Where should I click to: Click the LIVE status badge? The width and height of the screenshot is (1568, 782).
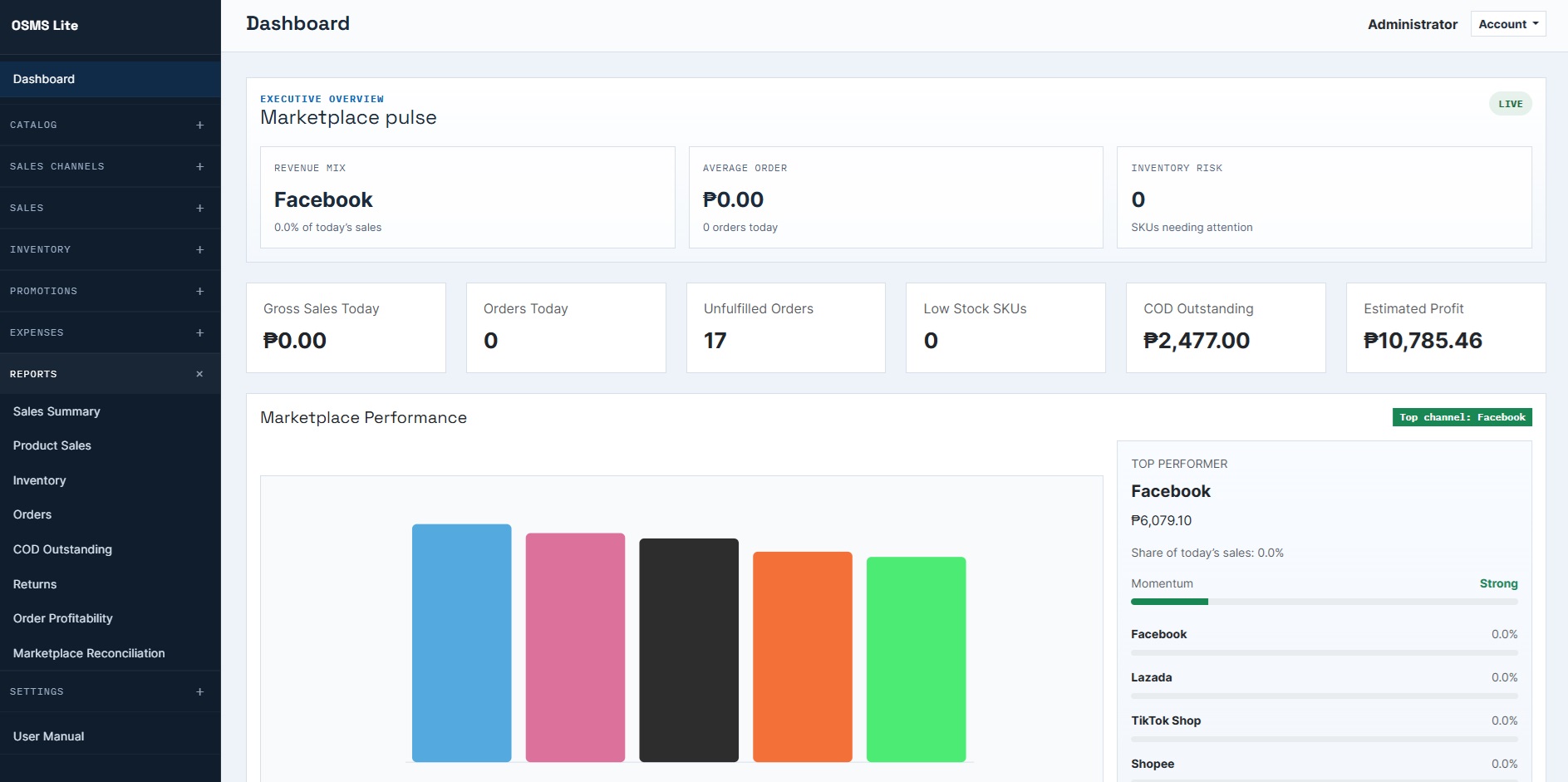[1510, 104]
